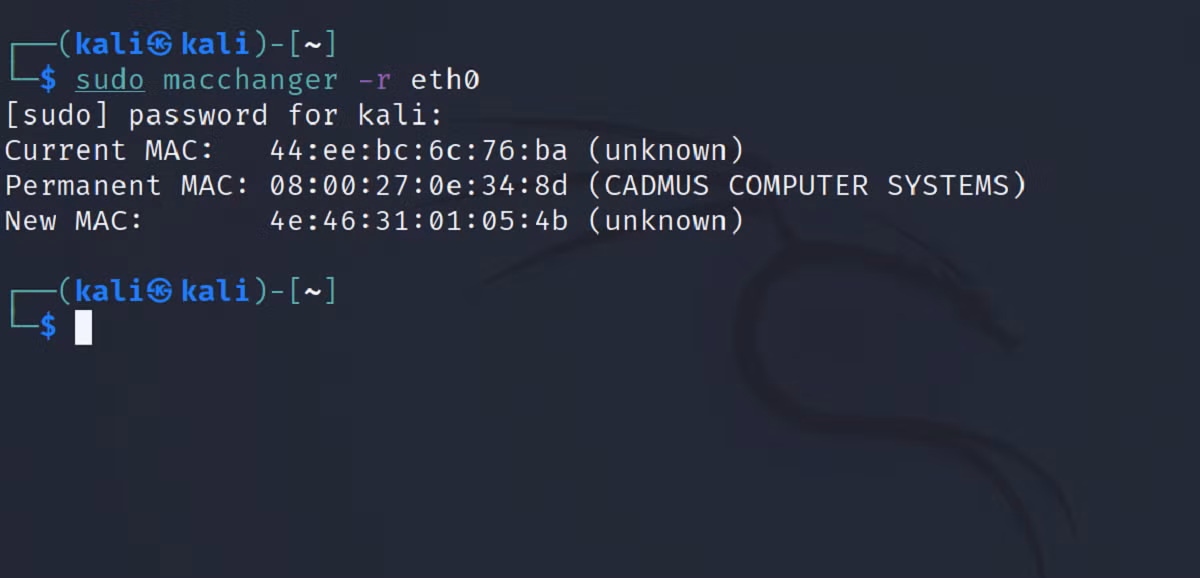The height and width of the screenshot is (578, 1200).
Task: Select the permanent MAC address 08:00:27:0e:34:8d
Action: (x=418, y=186)
